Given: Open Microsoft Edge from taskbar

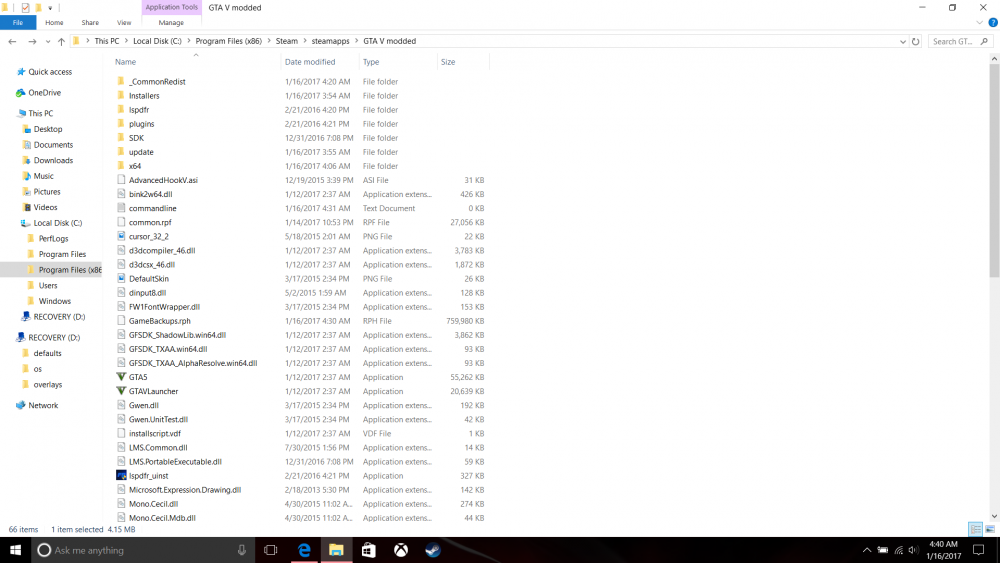Looking at the screenshot, I should coord(304,550).
